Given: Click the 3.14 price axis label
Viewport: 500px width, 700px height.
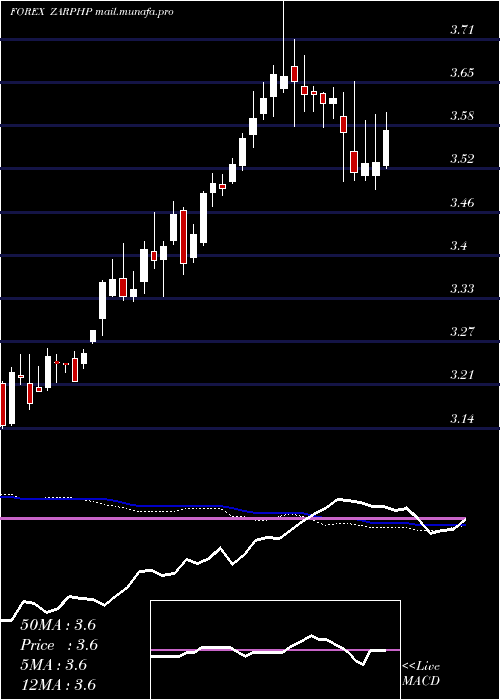Looking at the screenshot, I should pos(462,418).
